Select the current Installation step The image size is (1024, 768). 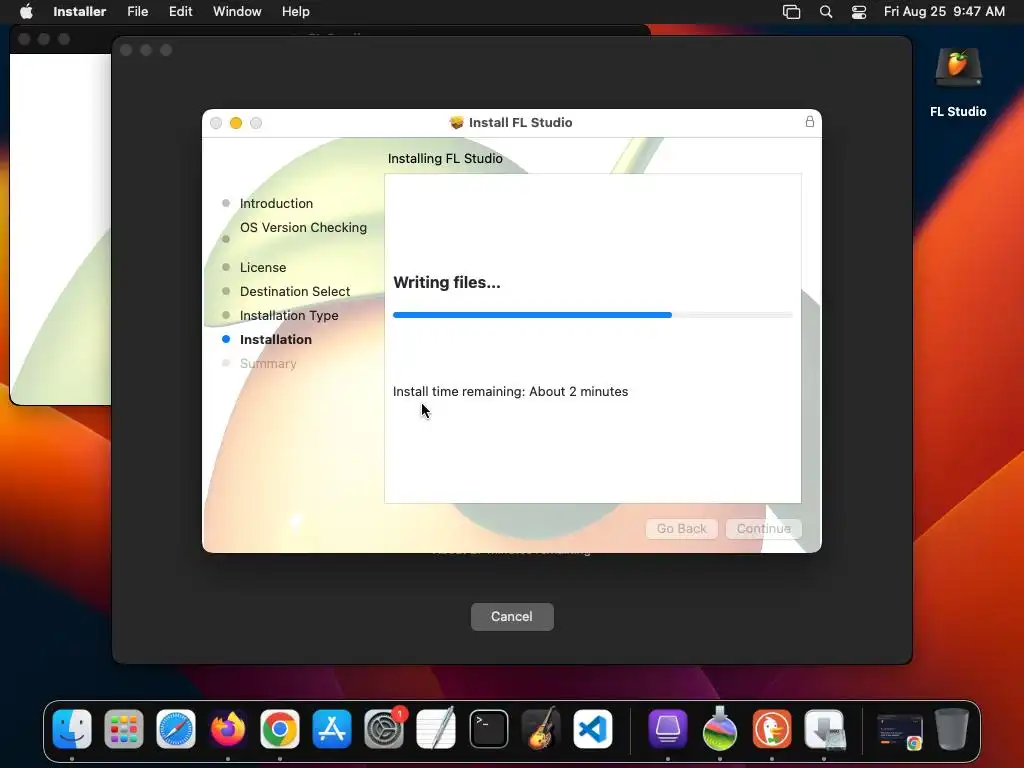(276, 340)
